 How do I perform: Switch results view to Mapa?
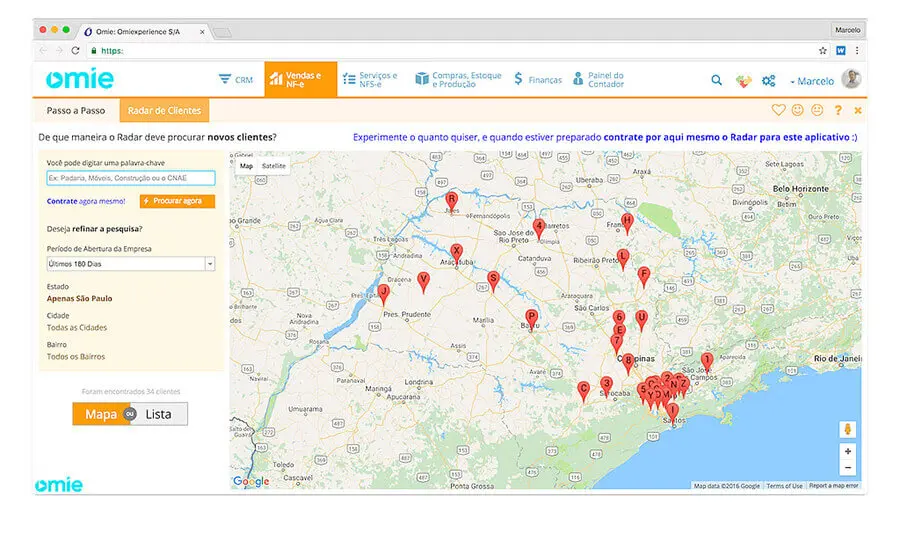(x=101, y=414)
